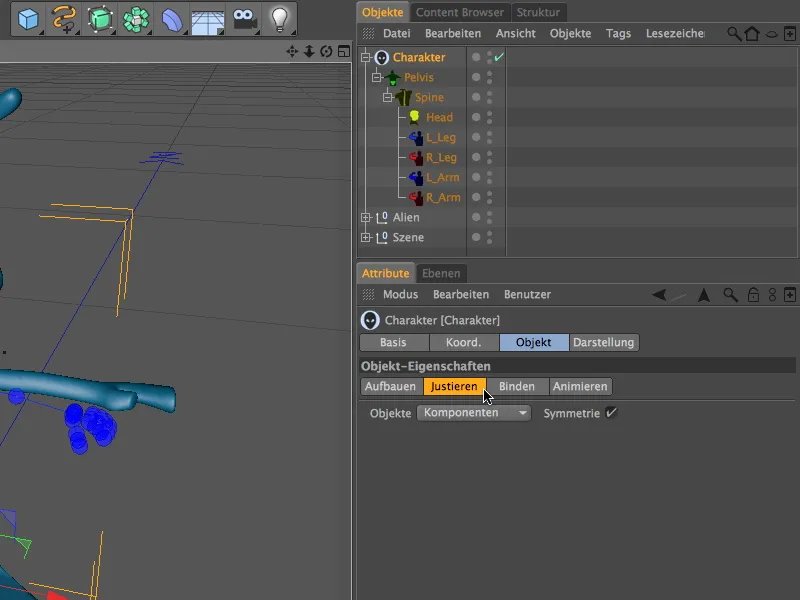Image resolution: width=800 pixels, height=600 pixels.
Task: Click the floor/environment grid icon
Action: tap(207, 19)
